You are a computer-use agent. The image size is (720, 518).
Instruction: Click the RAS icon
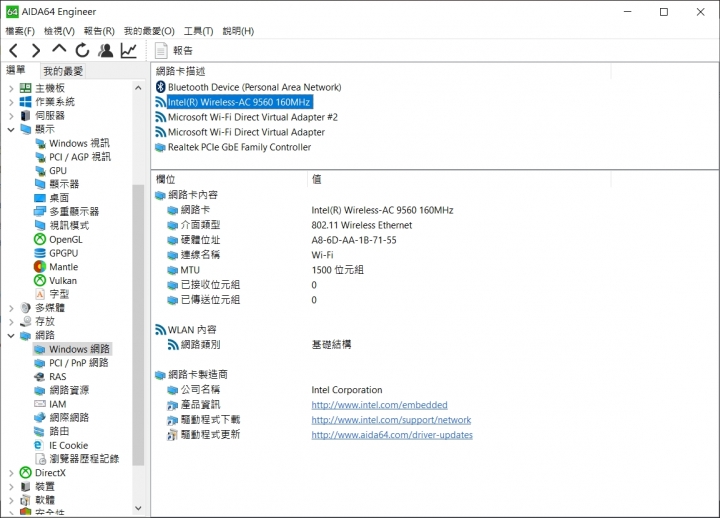coord(39,377)
